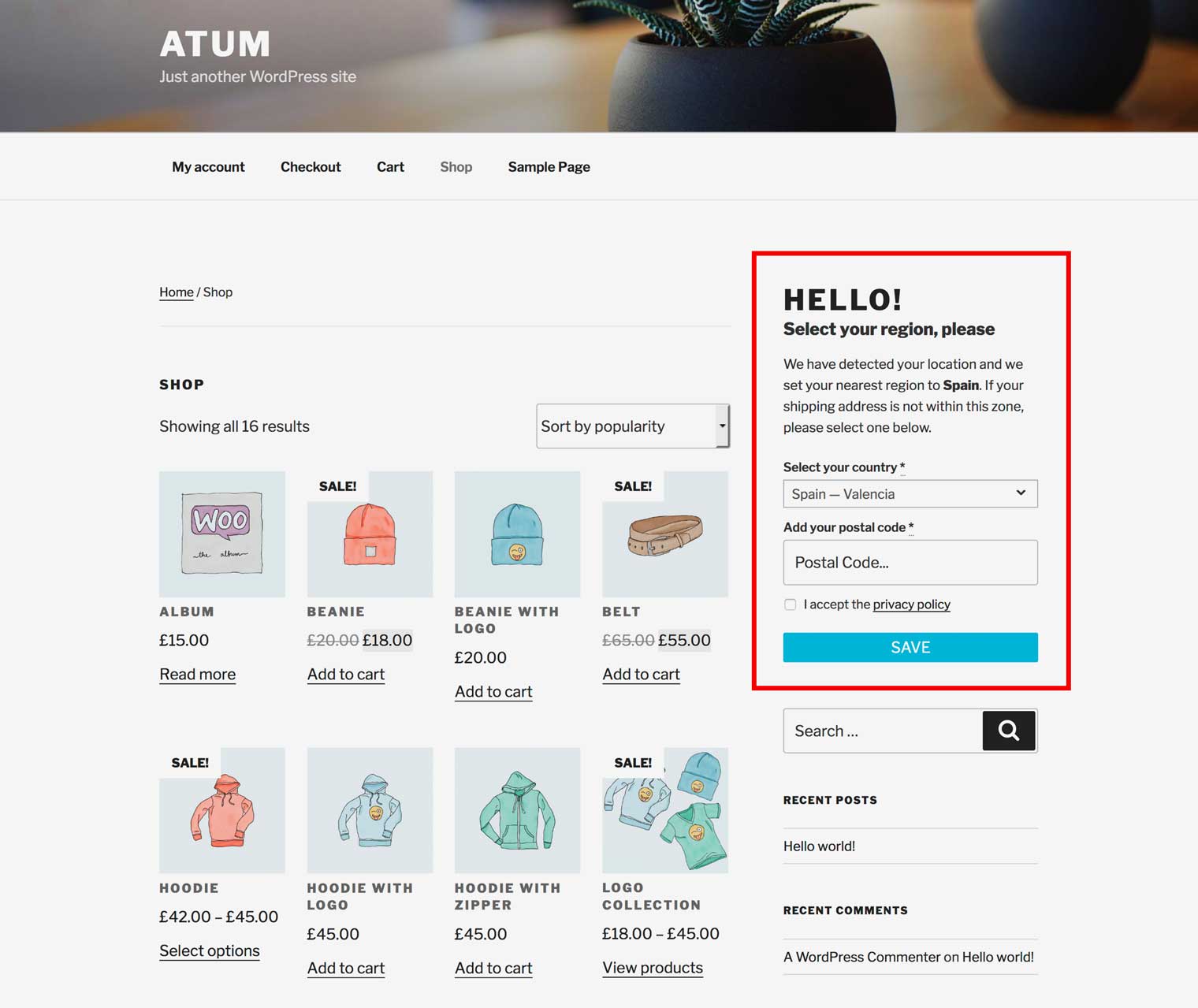Click the blue SAVE button
Viewport: 1198px width, 1008px height.
click(910, 647)
